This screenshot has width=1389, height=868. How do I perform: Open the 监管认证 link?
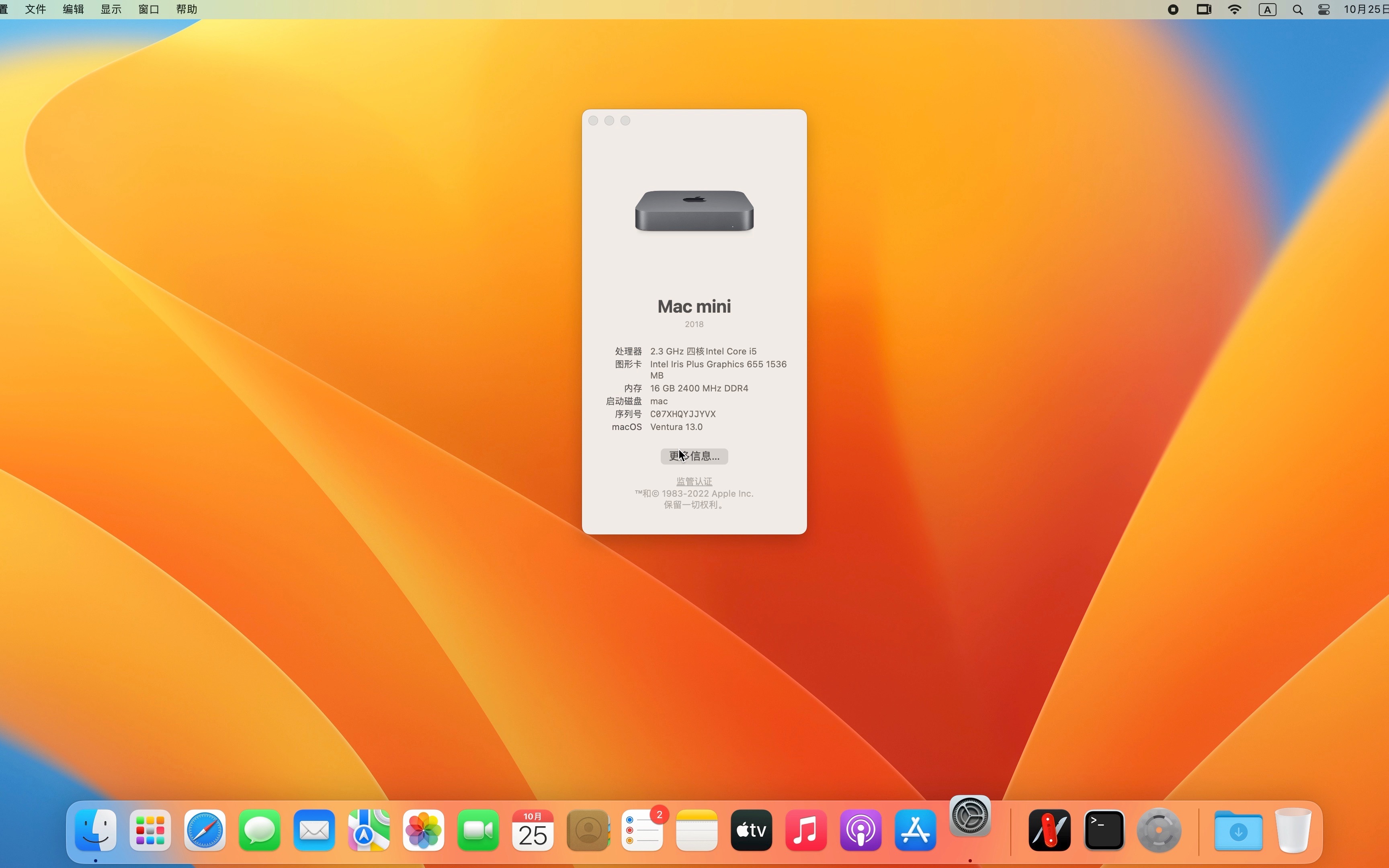coord(693,481)
